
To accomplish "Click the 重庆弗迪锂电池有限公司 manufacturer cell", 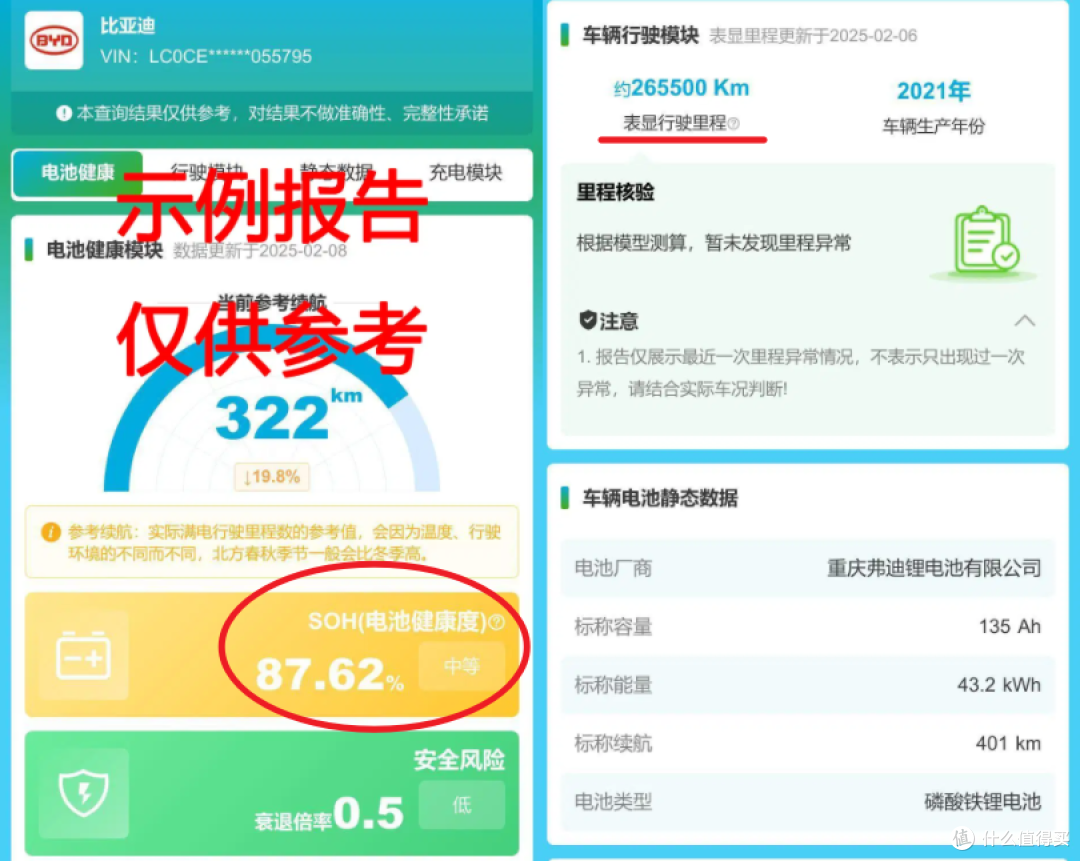I will click(934, 568).
